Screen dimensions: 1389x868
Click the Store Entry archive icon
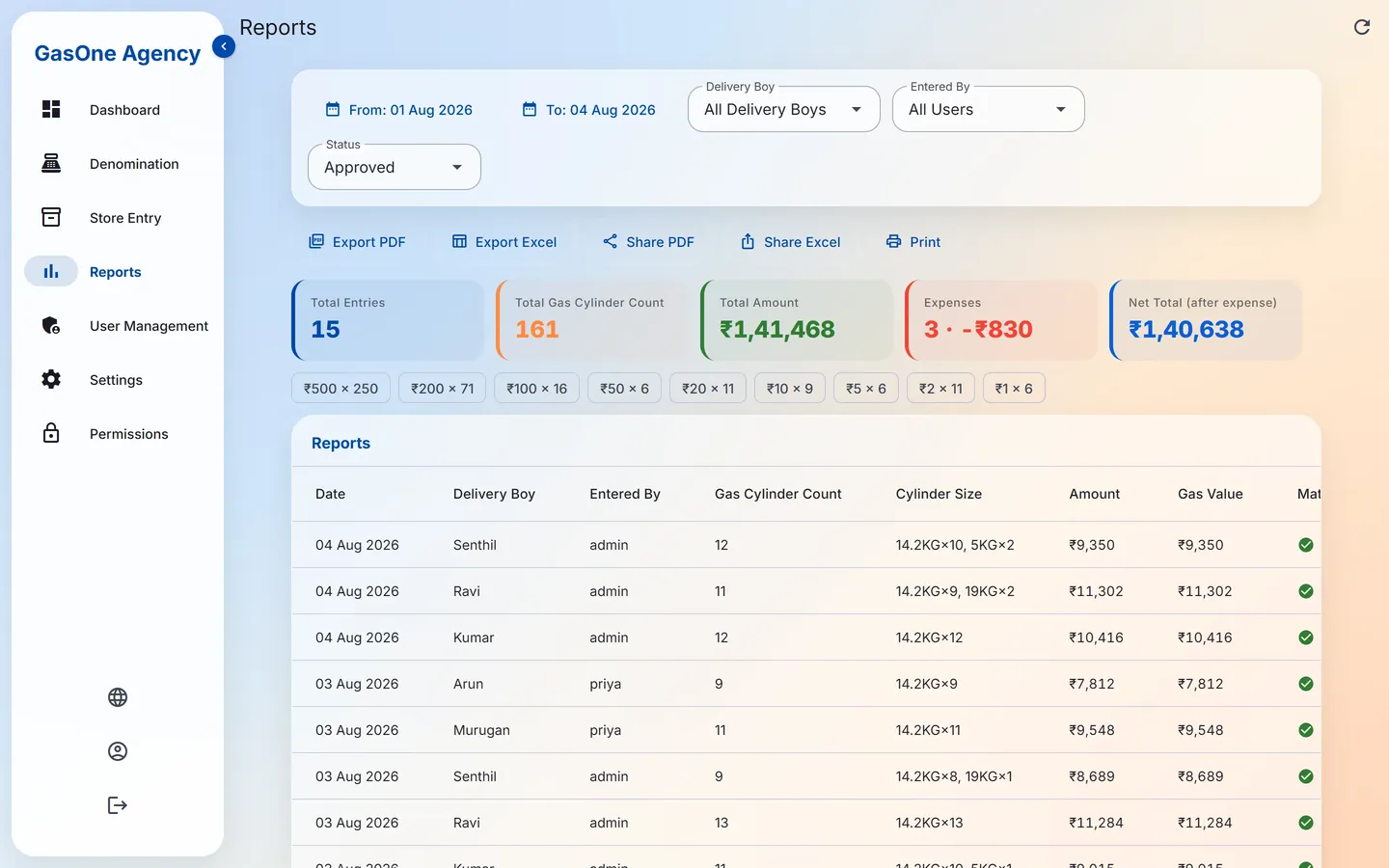[51, 217]
